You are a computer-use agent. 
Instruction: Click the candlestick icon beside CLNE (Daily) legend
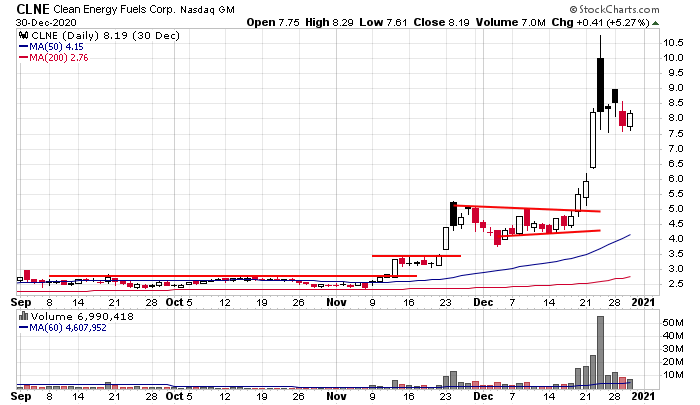[x=23, y=35]
